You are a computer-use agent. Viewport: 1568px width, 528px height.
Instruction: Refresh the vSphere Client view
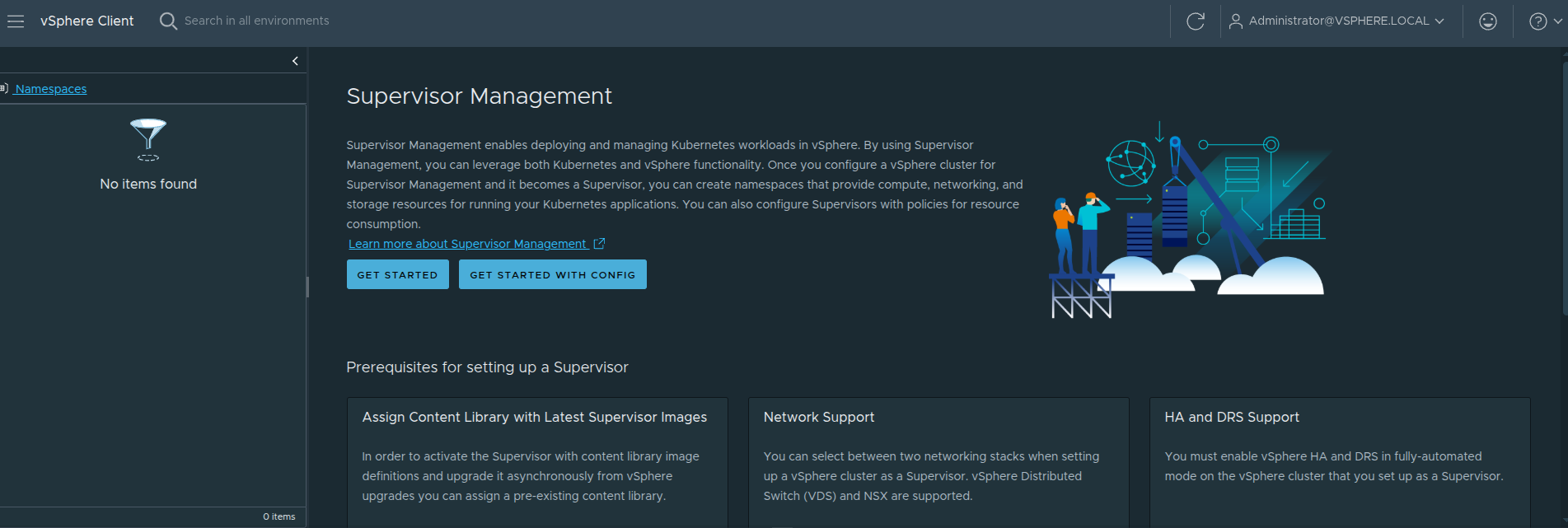[x=1195, y=21]
